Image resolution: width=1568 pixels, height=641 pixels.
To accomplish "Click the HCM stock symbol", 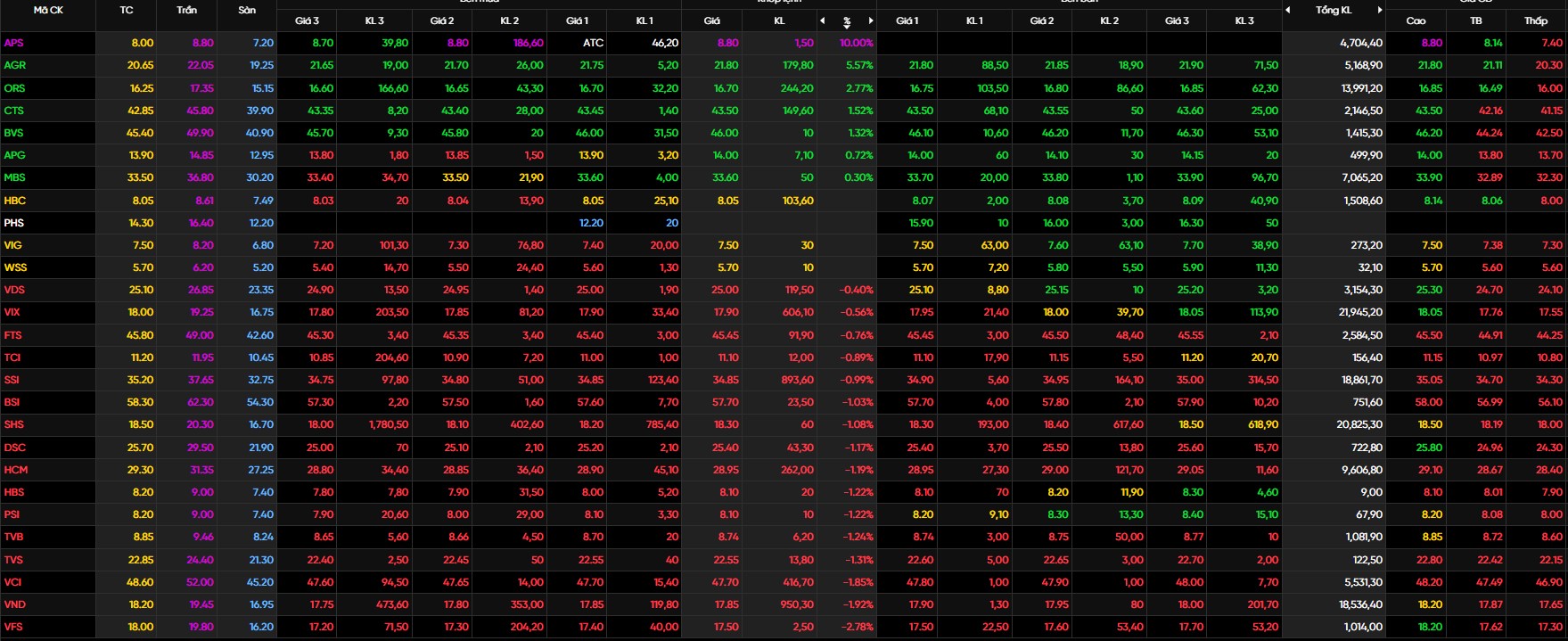I will (15, 470).
